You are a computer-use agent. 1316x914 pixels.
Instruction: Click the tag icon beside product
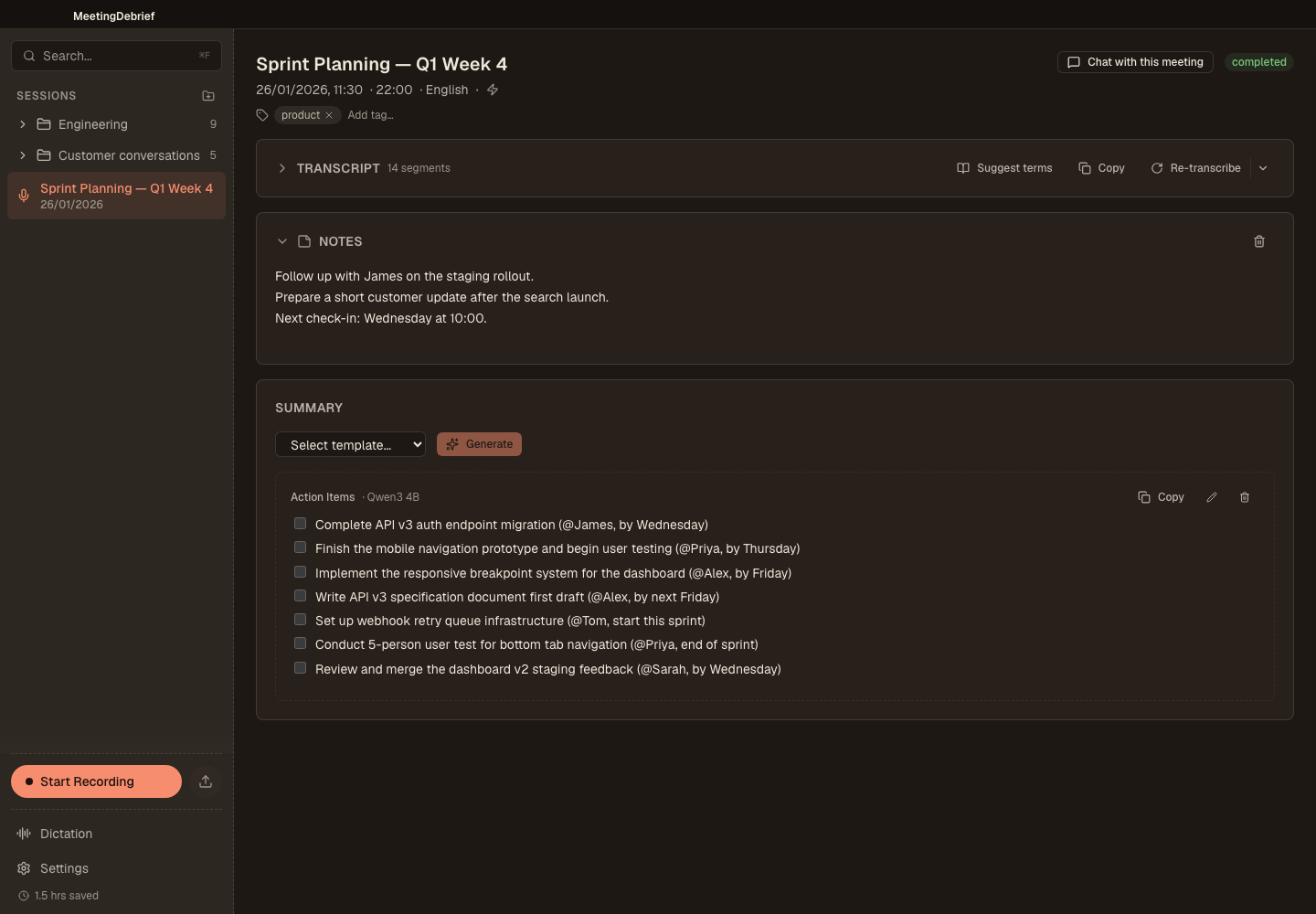click(262, 115)
